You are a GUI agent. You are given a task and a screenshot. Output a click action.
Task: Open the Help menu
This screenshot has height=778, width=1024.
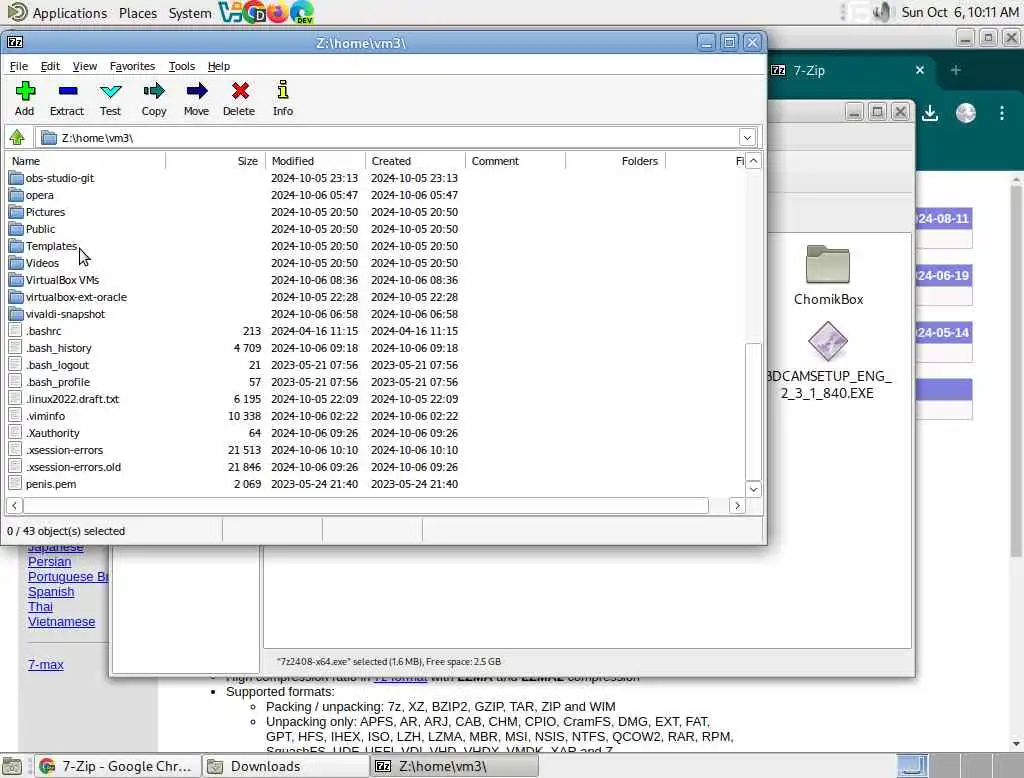click(x=219, y=66)
